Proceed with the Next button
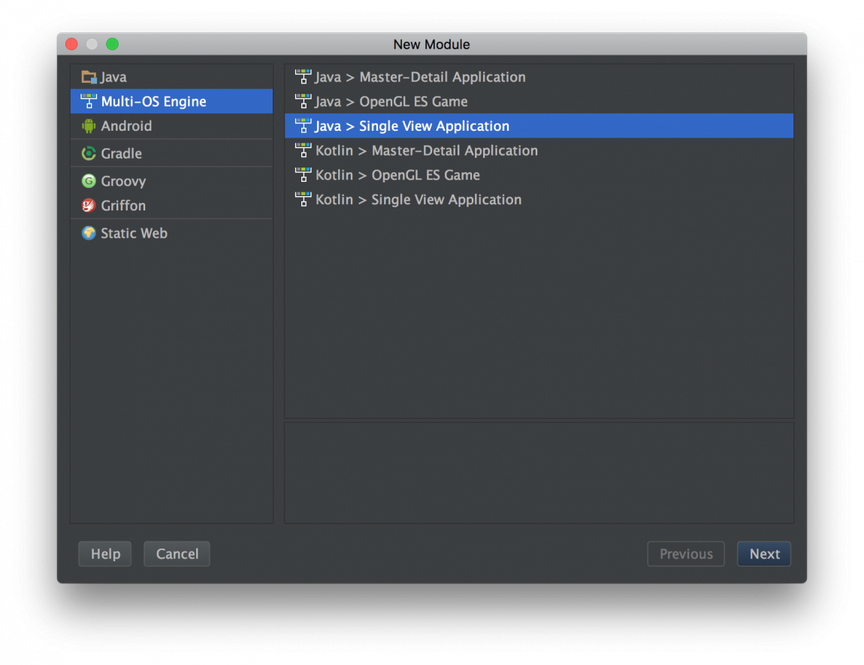864x665 pixels. pyautogui.click(x=764, y=554)
